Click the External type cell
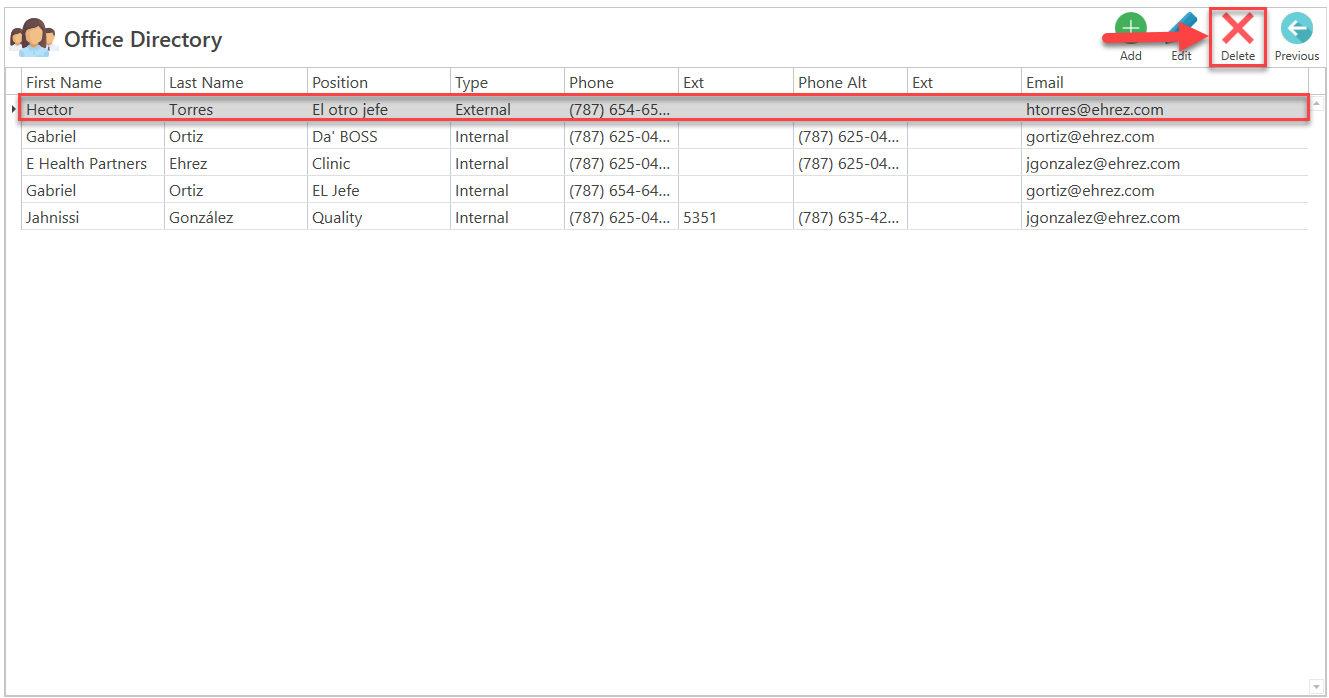 pos(507,109)
